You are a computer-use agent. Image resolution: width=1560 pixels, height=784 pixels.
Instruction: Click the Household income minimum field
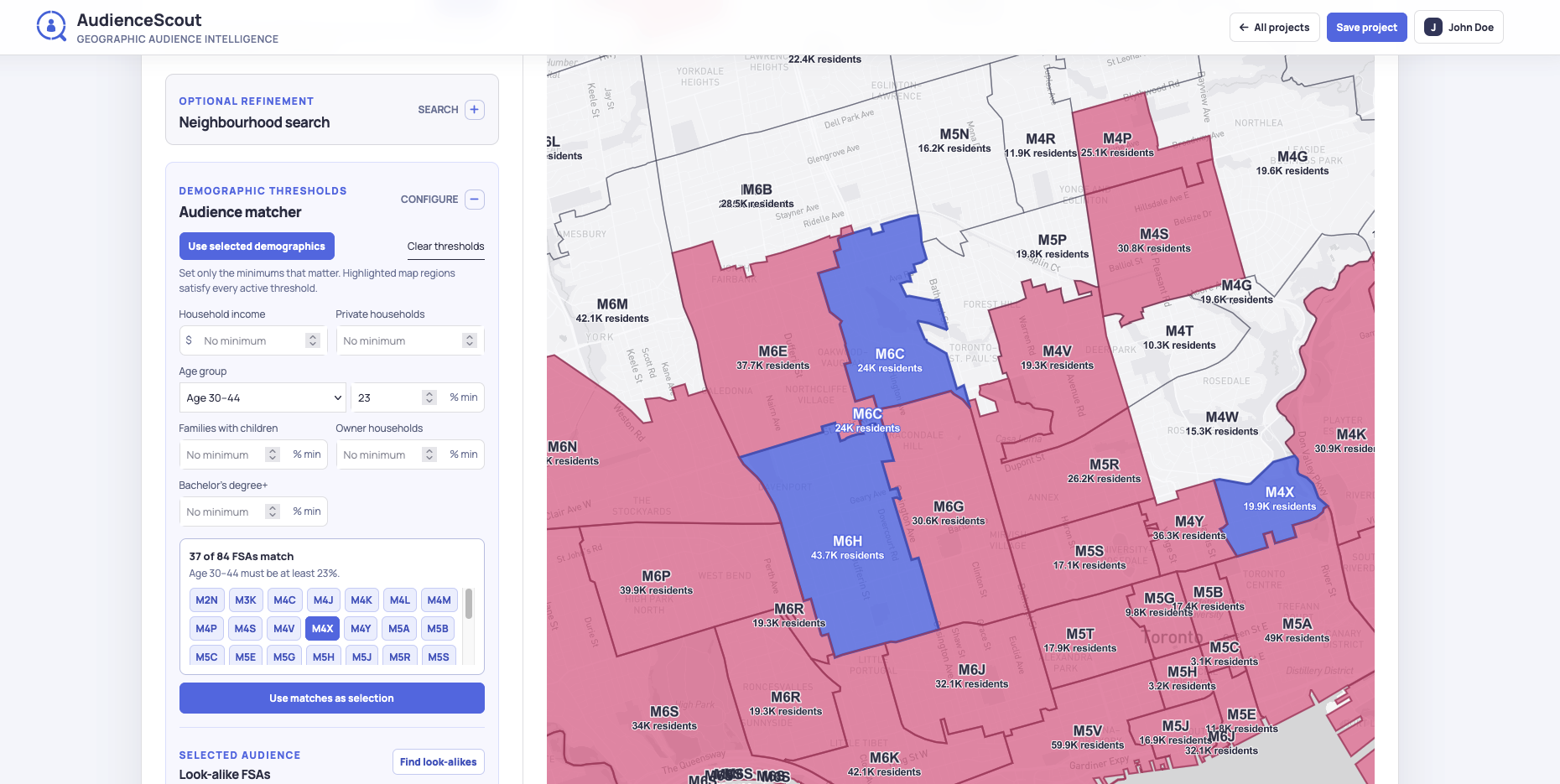[252, 340]
